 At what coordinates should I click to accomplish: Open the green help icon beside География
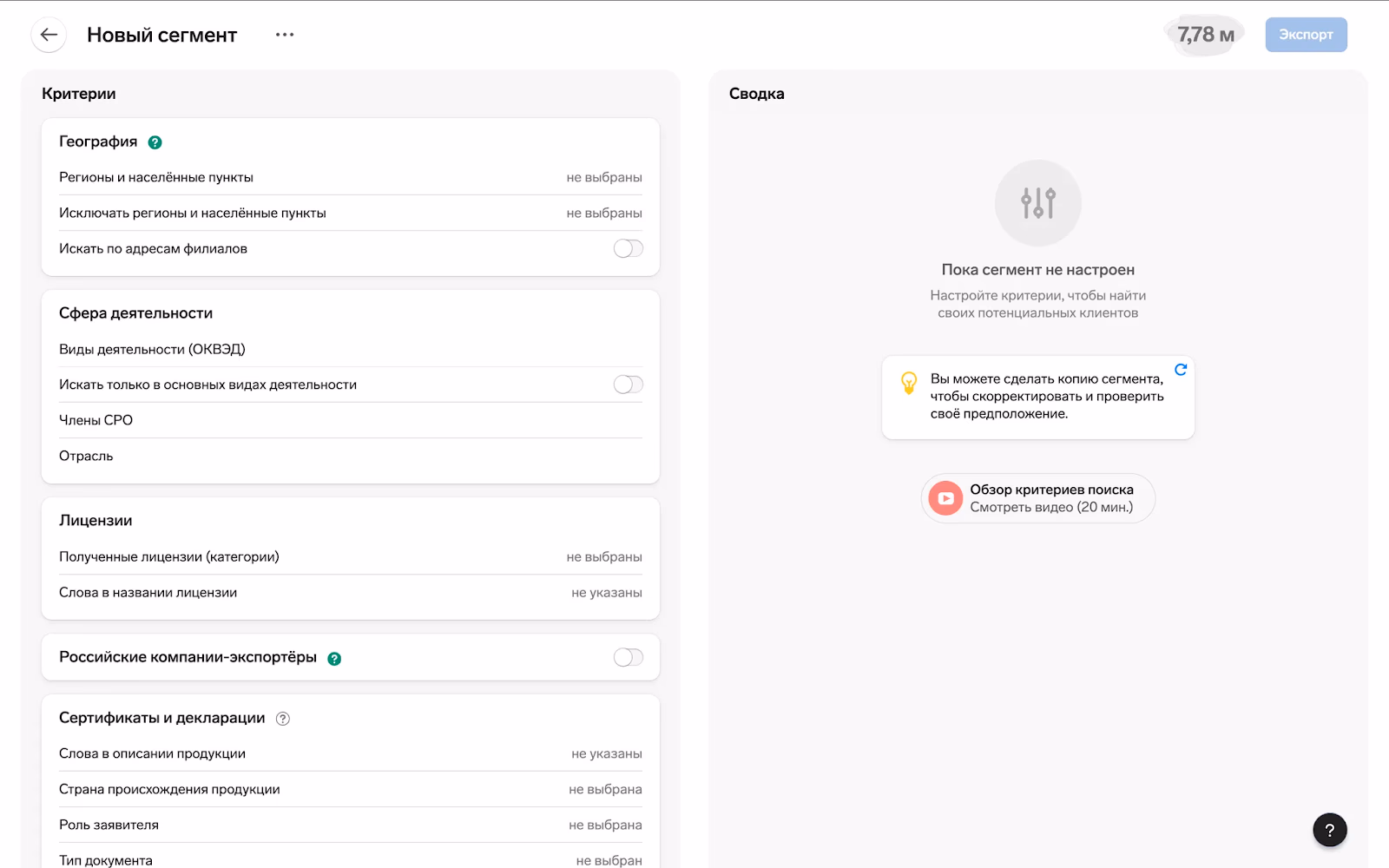click(155, 141)
